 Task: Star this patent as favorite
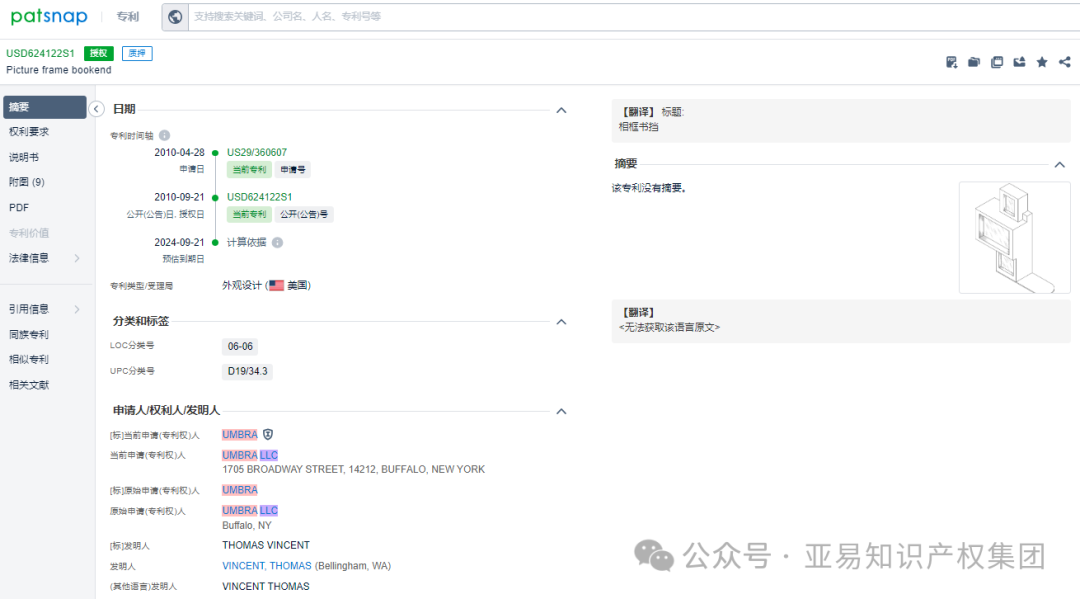(1042, 62)
